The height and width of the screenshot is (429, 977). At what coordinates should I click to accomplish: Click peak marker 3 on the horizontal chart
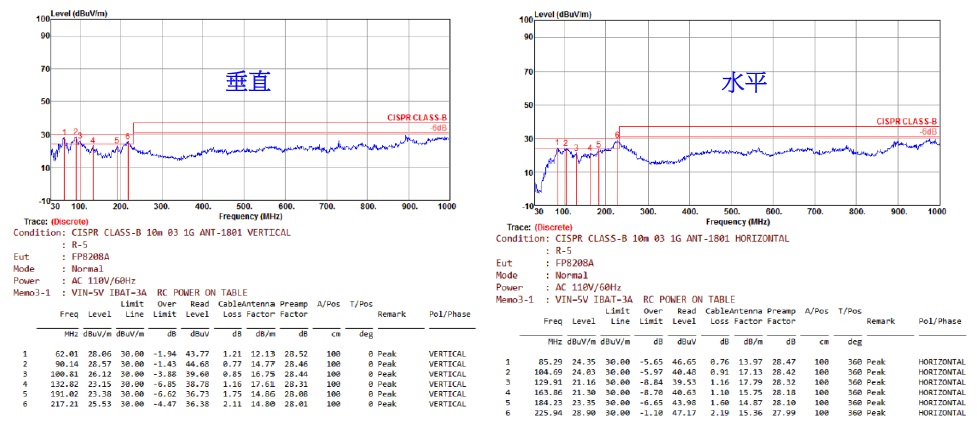[576, 148]
